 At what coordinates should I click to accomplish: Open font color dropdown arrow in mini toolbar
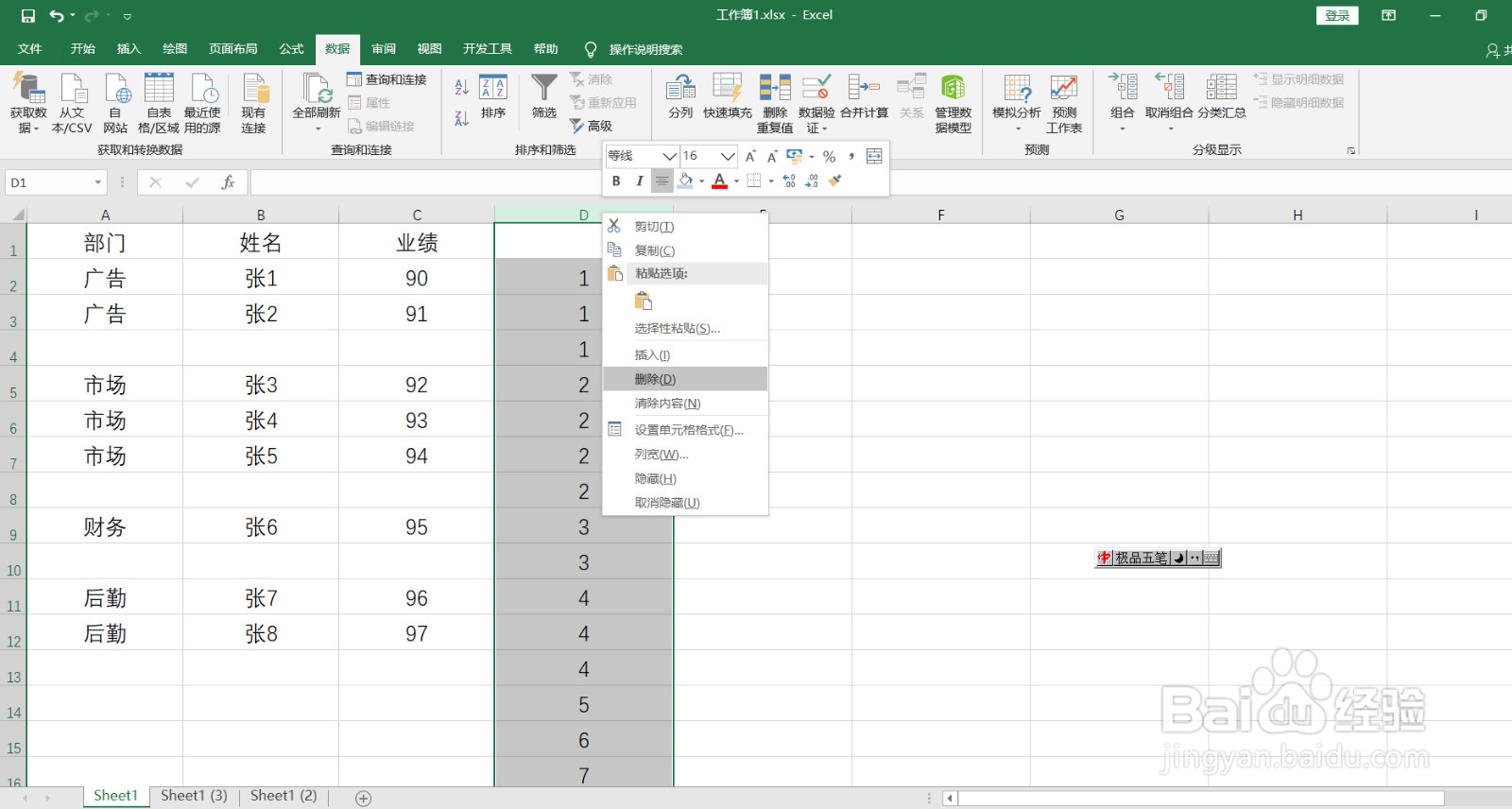[736, 181]
